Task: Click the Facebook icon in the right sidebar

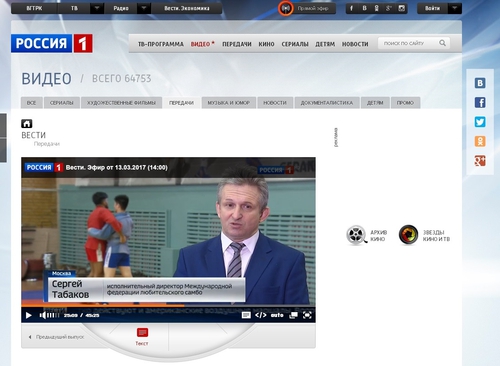Action: pyautogui.click(x=480, y=102)
